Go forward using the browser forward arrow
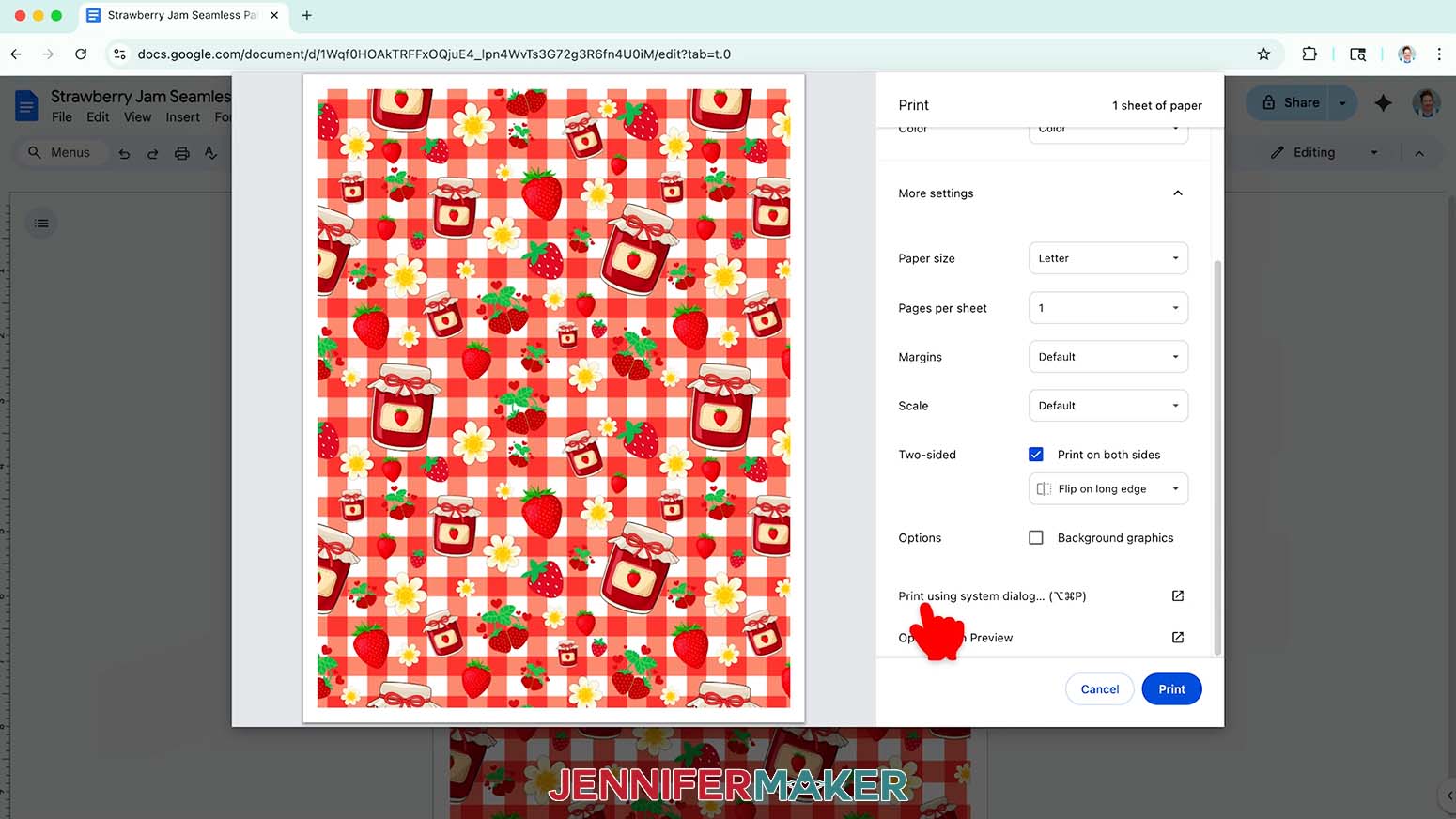 click(48, 54)
